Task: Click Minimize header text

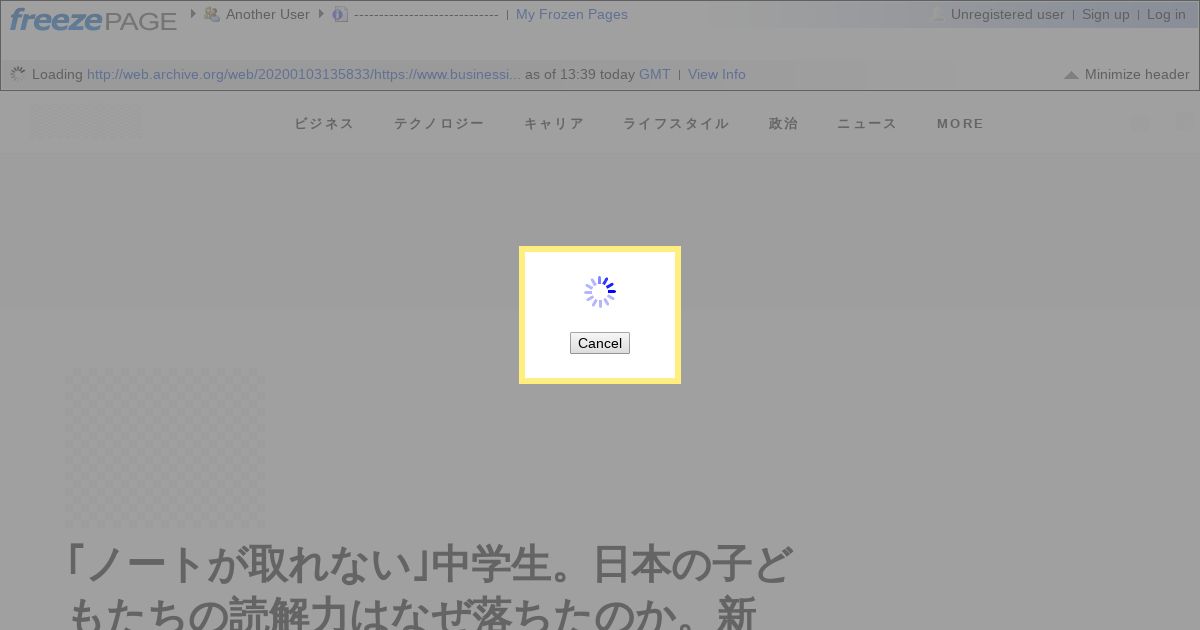Action: click(1137, 74)
